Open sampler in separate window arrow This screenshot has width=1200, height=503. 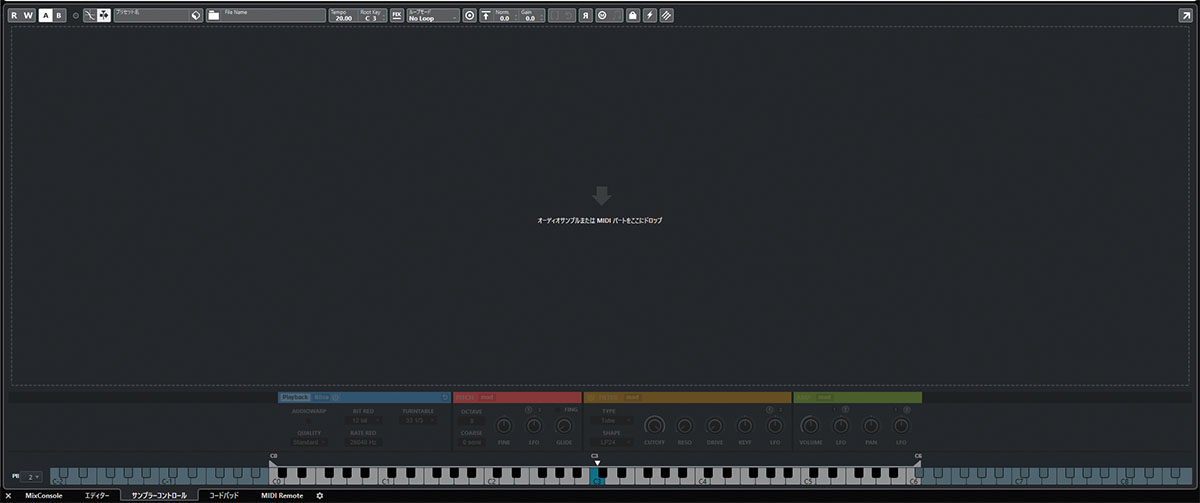tap(1185, 15)
